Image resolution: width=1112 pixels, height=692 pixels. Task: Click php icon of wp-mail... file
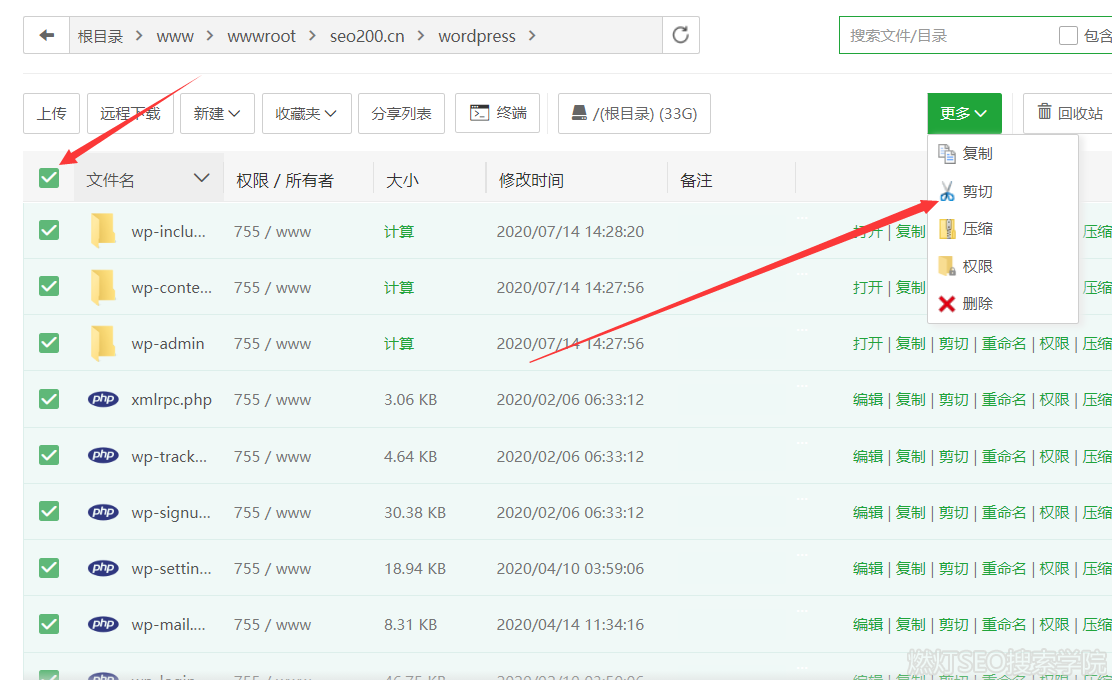(104, 623)
